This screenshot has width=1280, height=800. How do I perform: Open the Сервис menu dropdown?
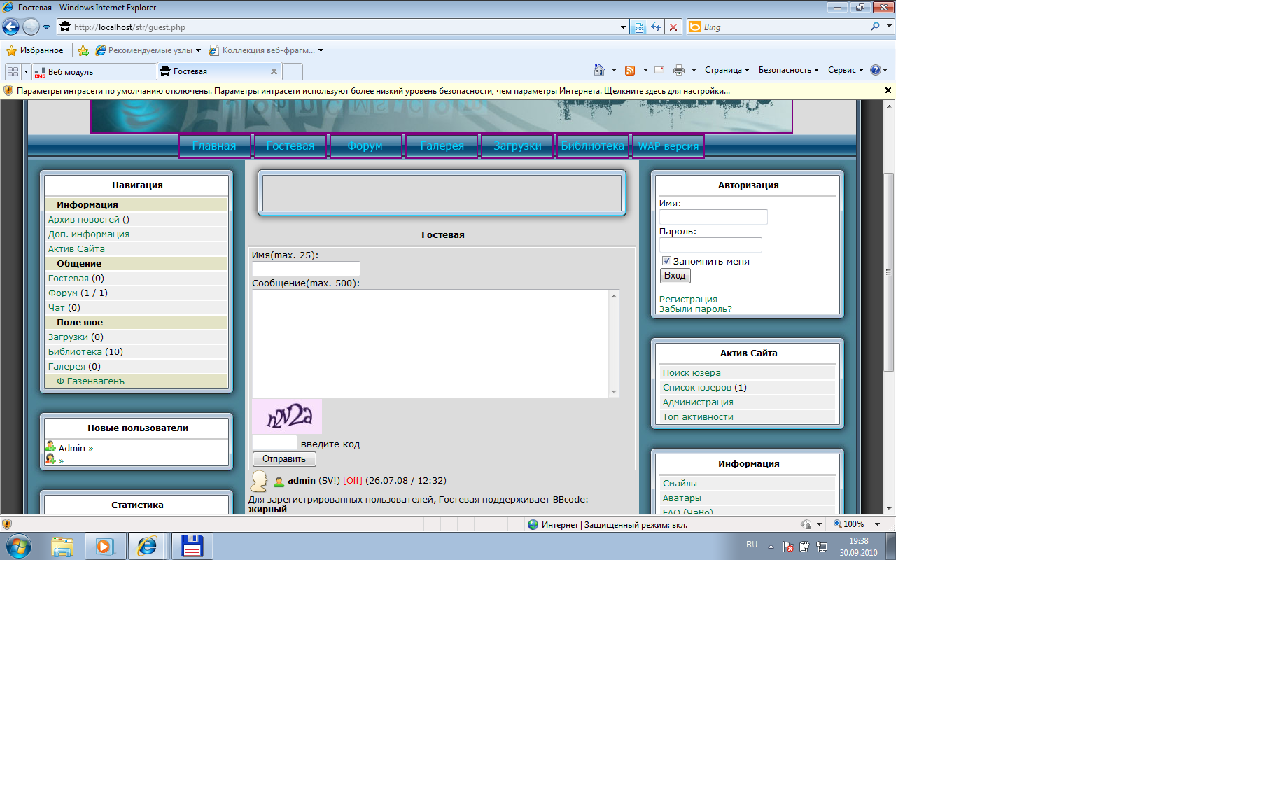point(845,71)
